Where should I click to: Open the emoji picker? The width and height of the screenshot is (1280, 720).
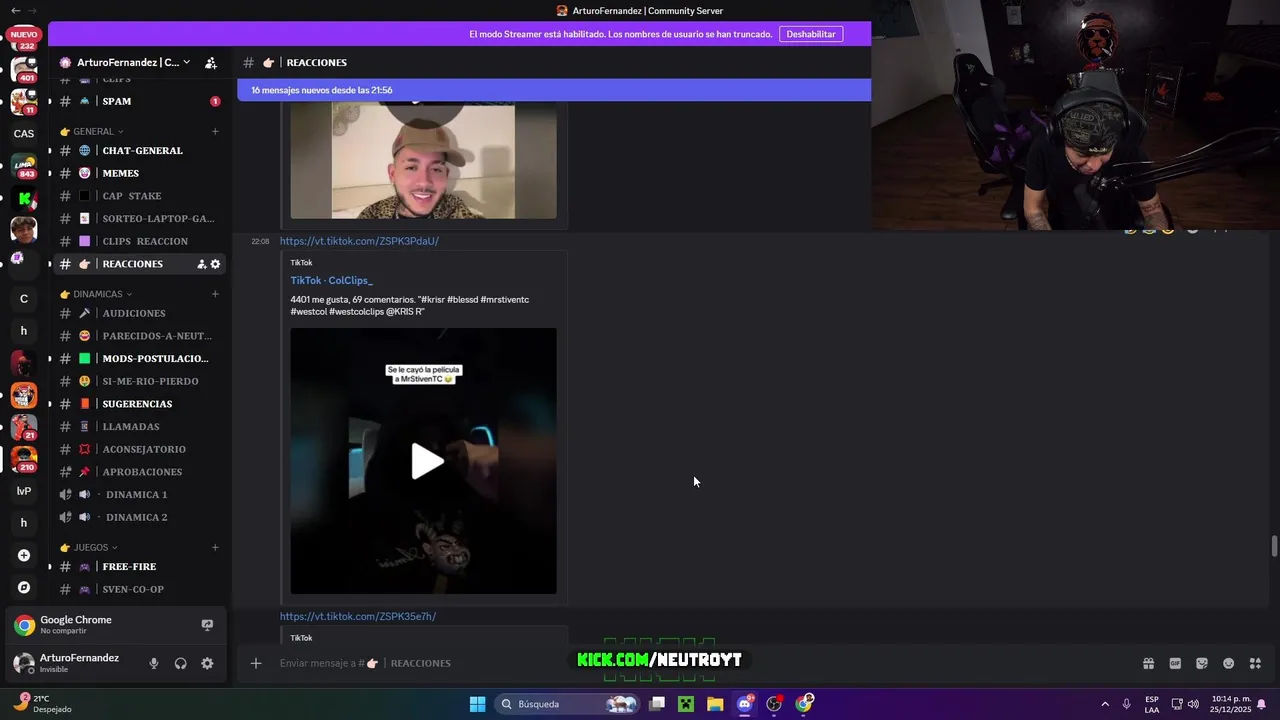tap(1229, 663)
